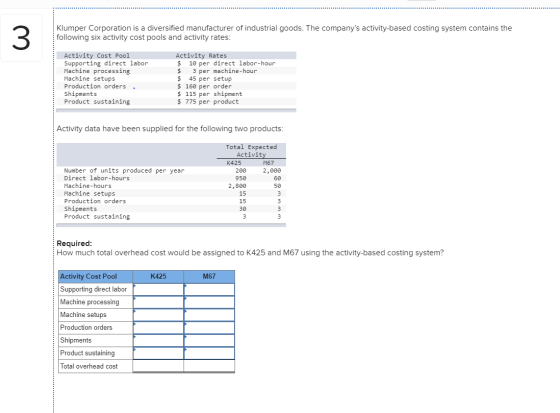Click the Required heading text
The height and width of the screenshot is (413, 560).
pos(74,243)
